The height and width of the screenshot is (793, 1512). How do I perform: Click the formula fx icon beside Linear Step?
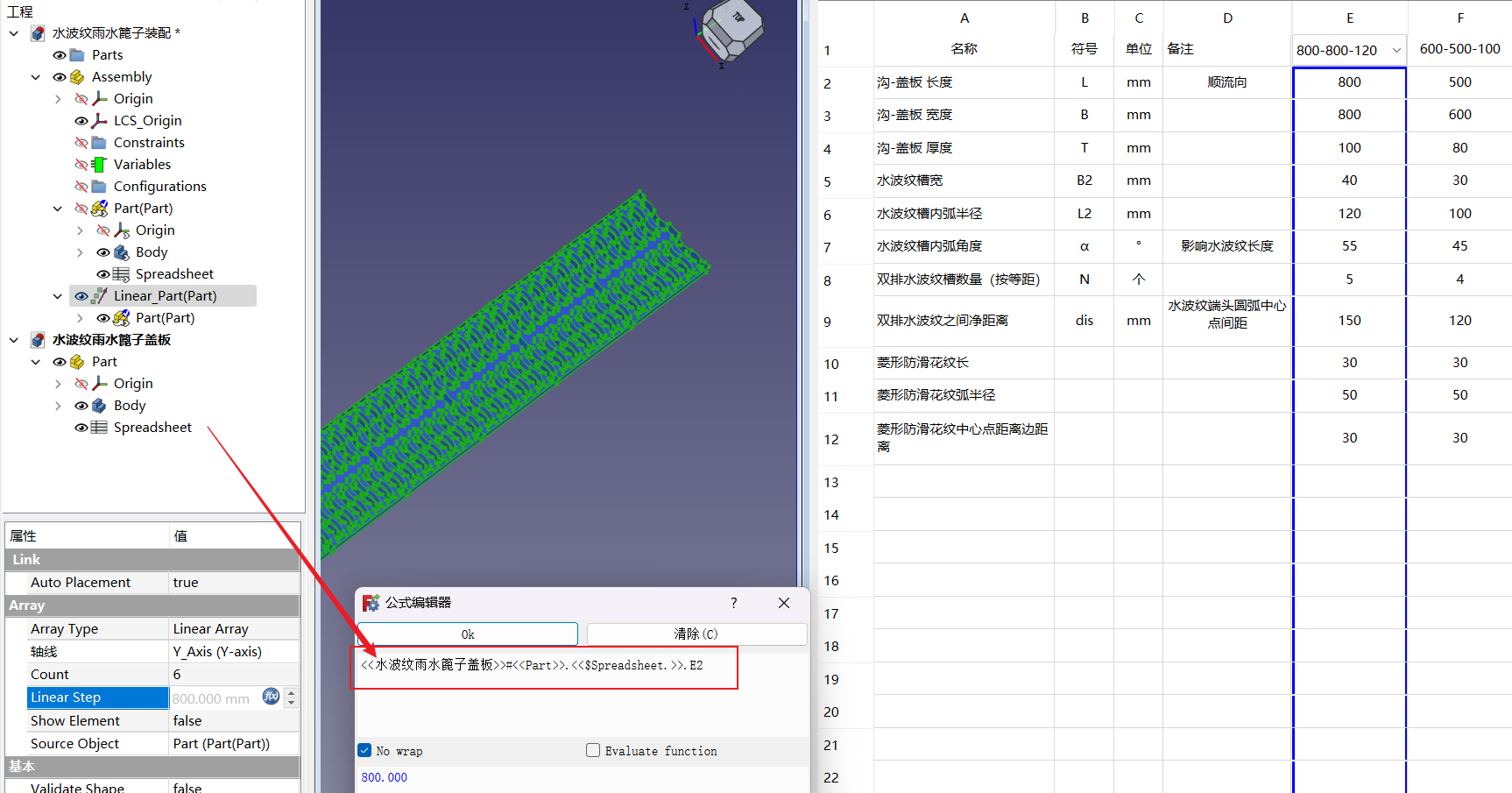pos(272,697)
